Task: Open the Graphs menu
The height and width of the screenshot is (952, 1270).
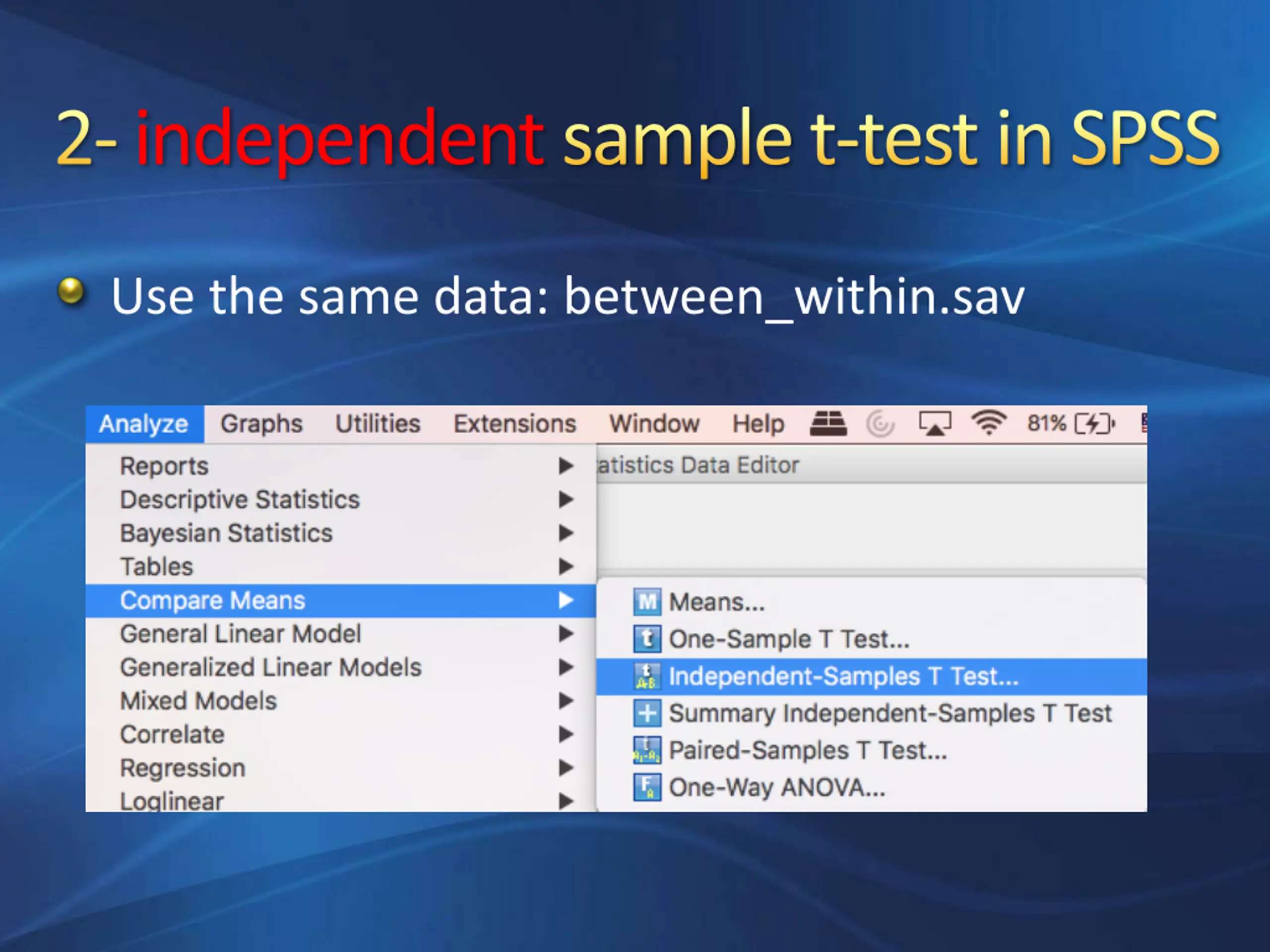Action: [x=261, y=424]
